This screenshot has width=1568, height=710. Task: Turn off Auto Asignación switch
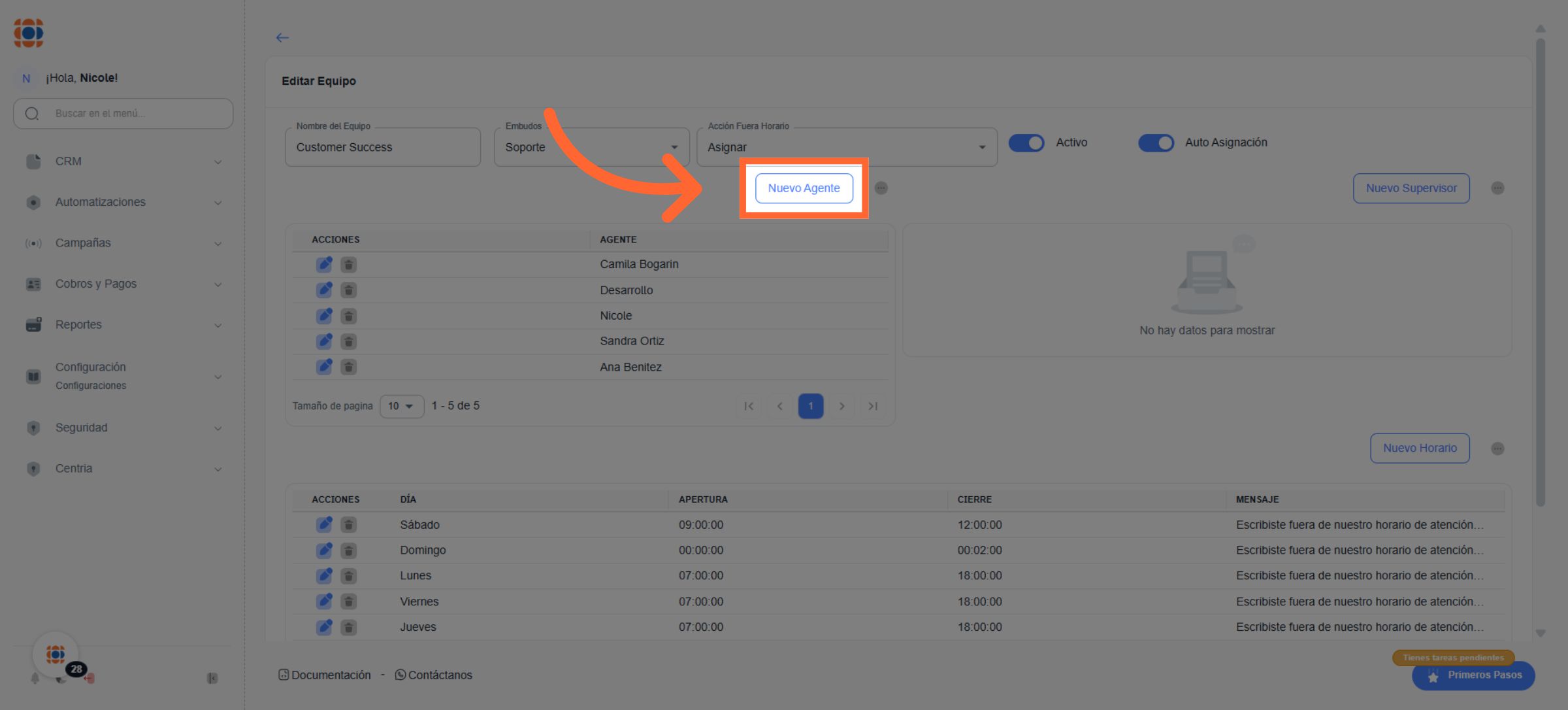pyautogui.click(x=1156, y=143)
